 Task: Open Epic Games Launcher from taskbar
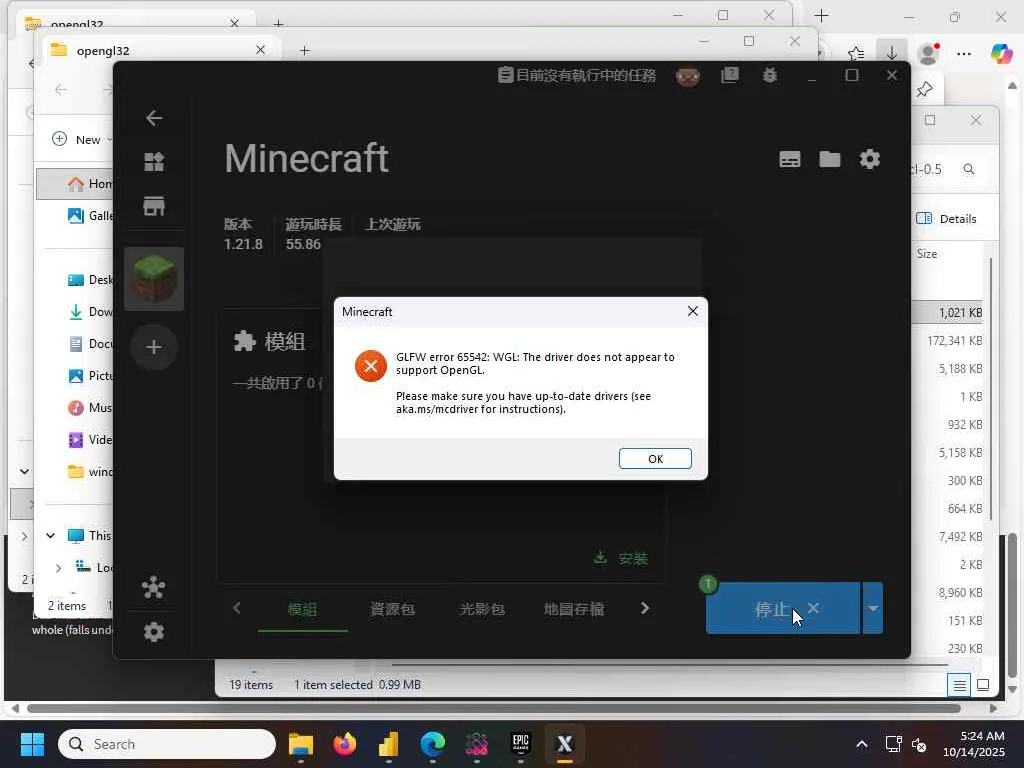pos(520,744)
